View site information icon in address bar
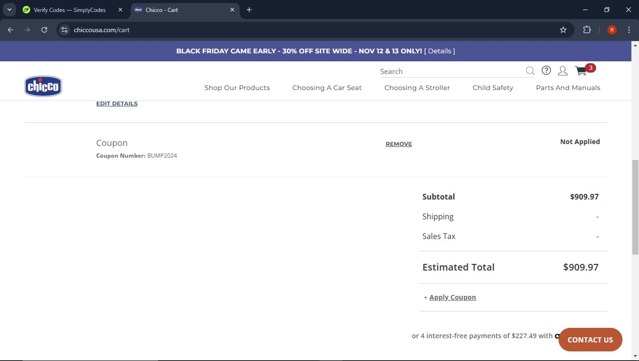 click(x=64, y=30)
